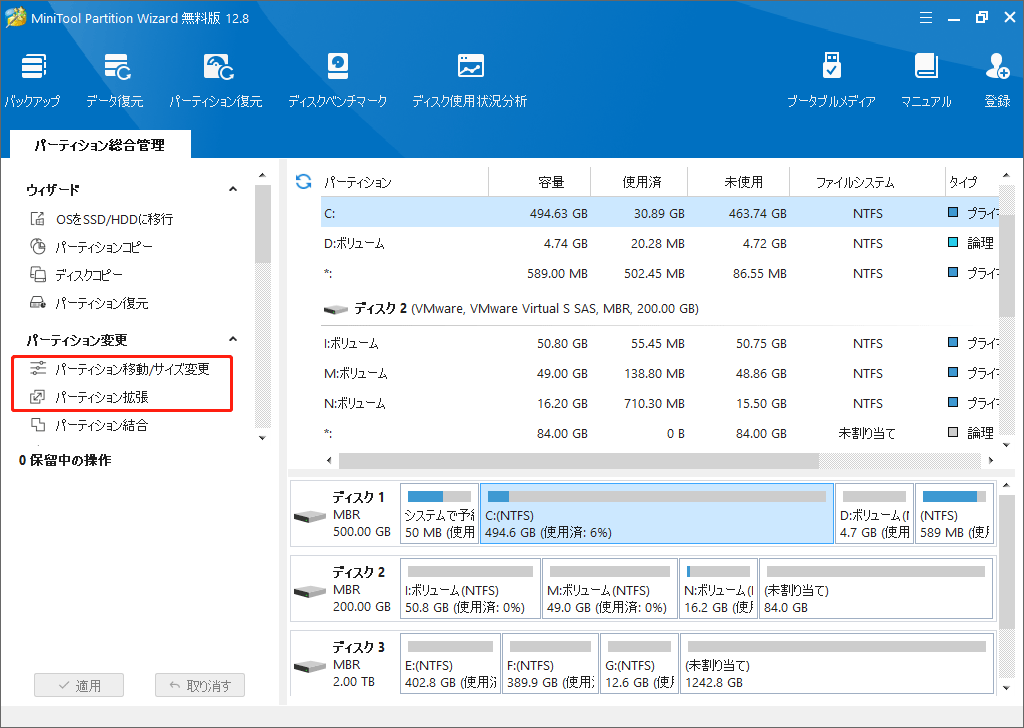This screenshot has height=728, width=1024.
Task: Select D:ボリューム 4.7 GB block
Action: (874, 513)
